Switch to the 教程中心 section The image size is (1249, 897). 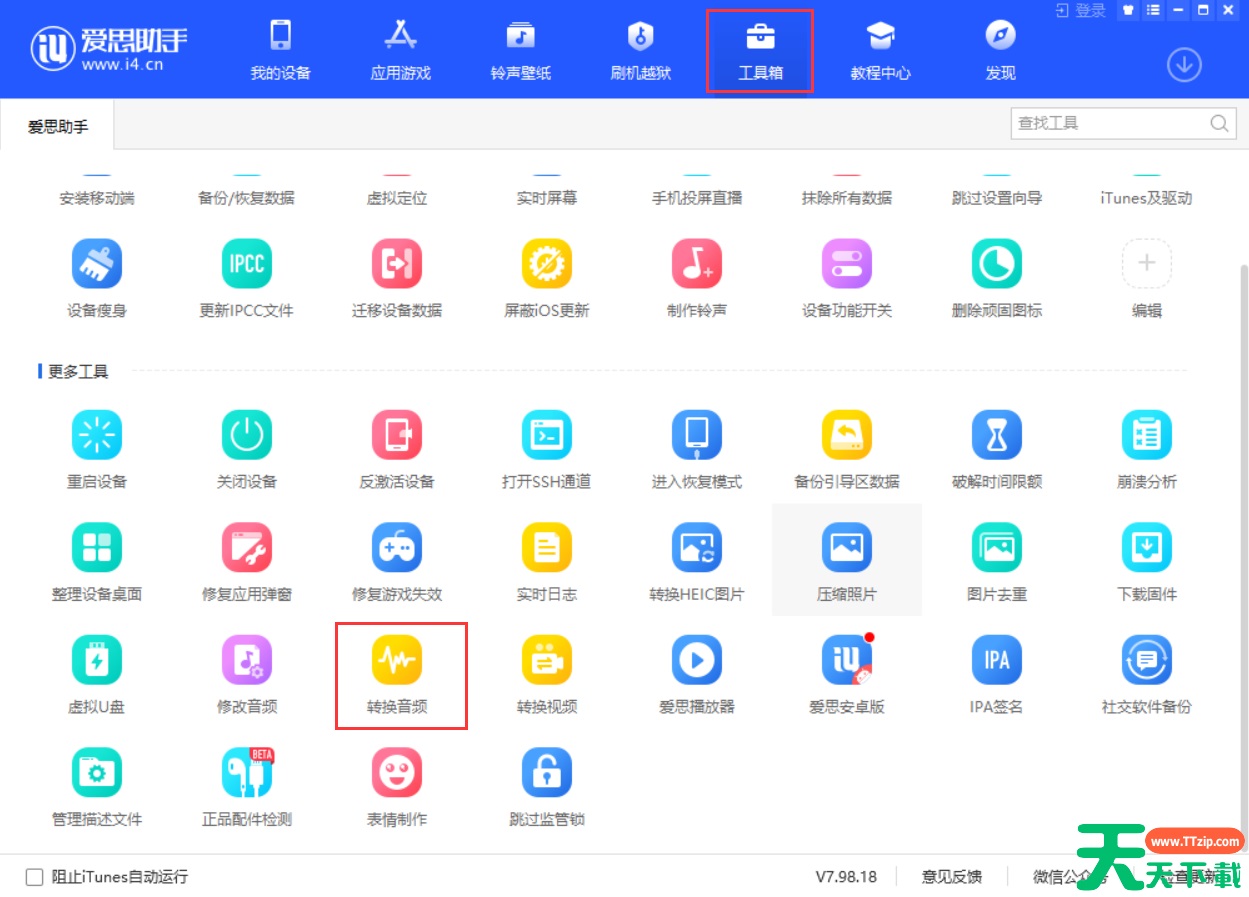pyautogui.click(x=879, y=49)
